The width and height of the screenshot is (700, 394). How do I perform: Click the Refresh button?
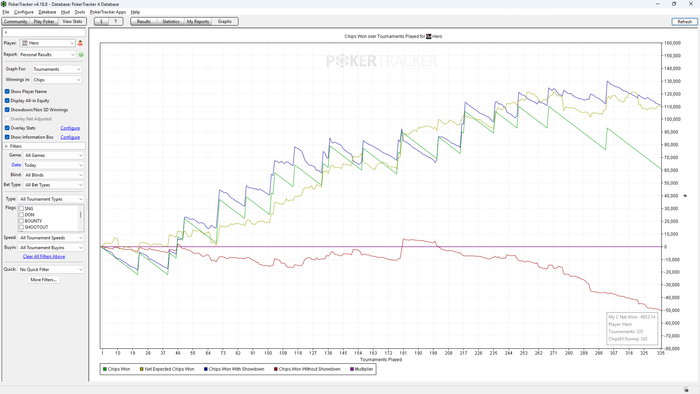684,21
